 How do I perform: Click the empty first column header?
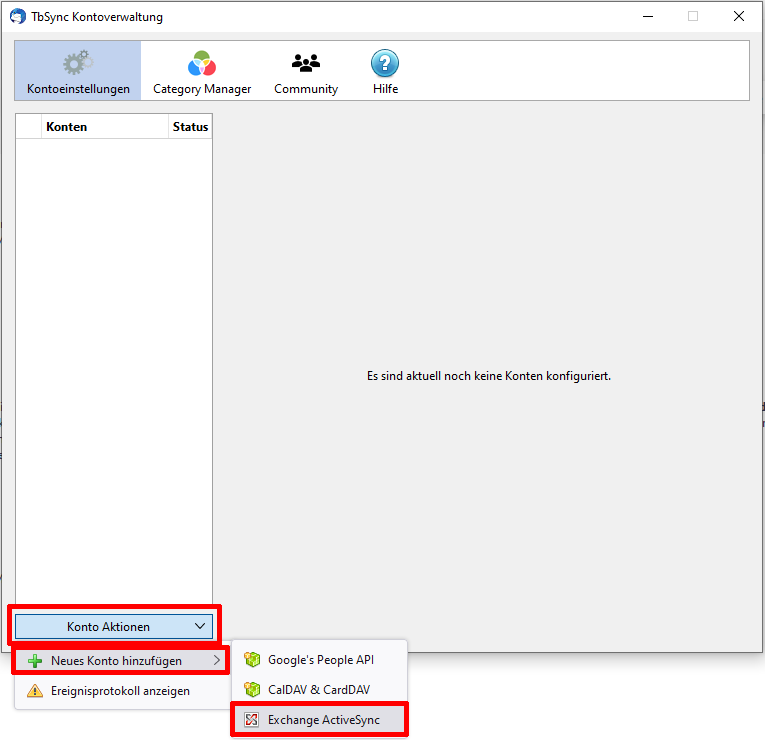pos(29,127)
